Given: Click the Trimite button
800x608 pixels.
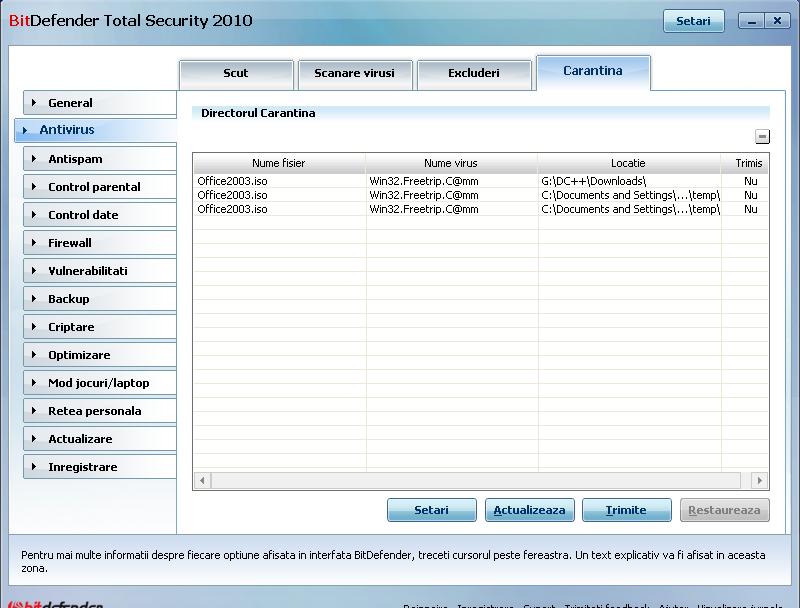Looking at the screenshot, I should (x=627, y=510).
